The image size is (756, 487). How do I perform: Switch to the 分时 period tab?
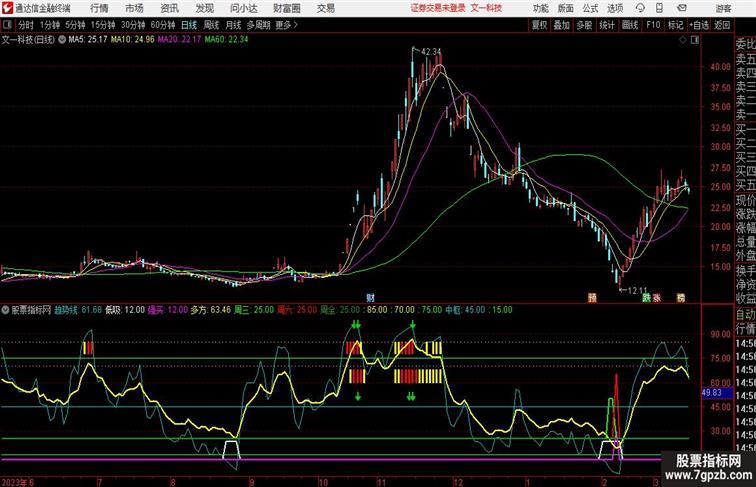[x=26, y=25]
